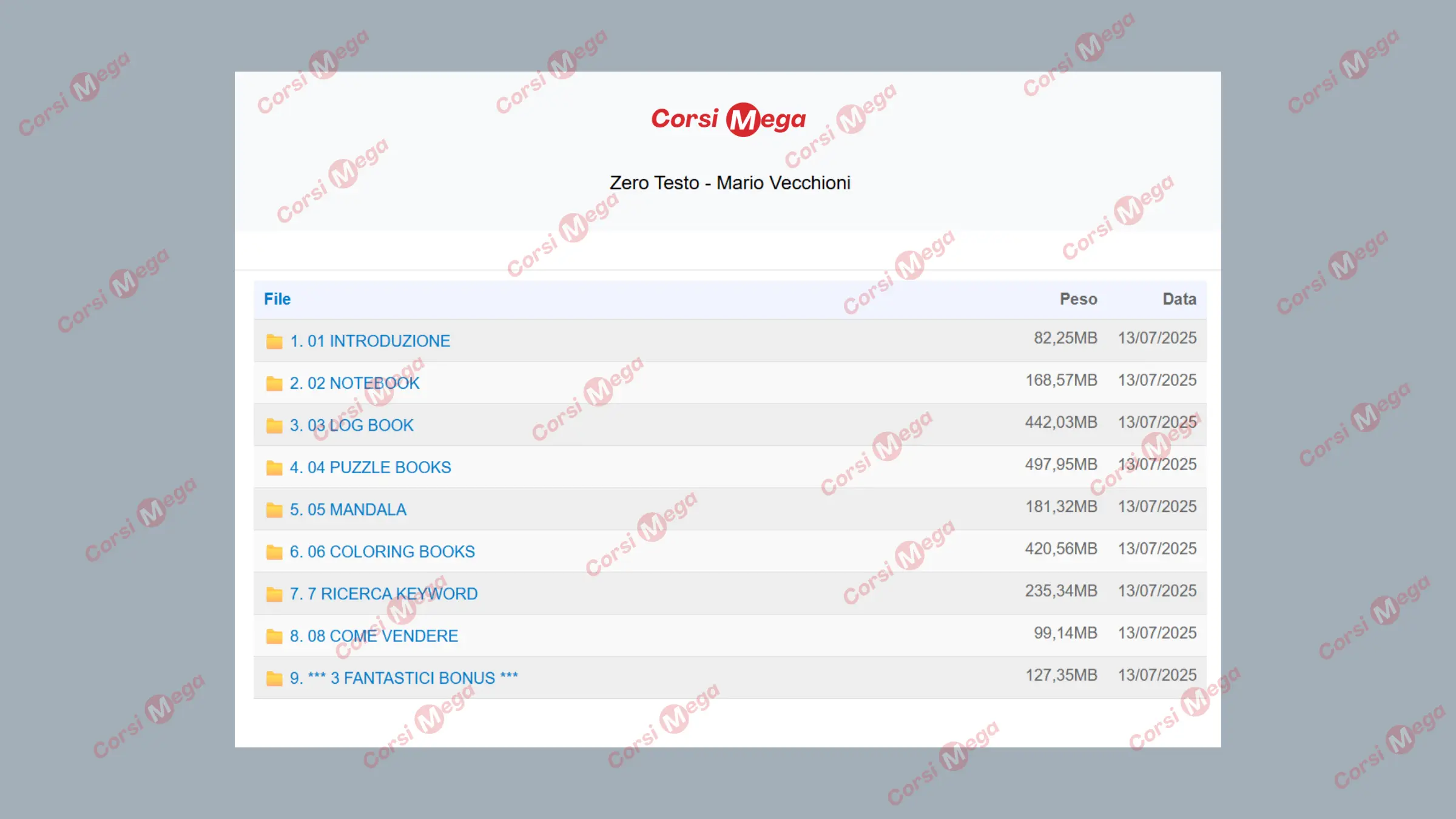The height and width of the screenshot is (819, 1456).
Task: Click folder icon beside 02 NOTEBOOK
Action: (x=274, y=383)
